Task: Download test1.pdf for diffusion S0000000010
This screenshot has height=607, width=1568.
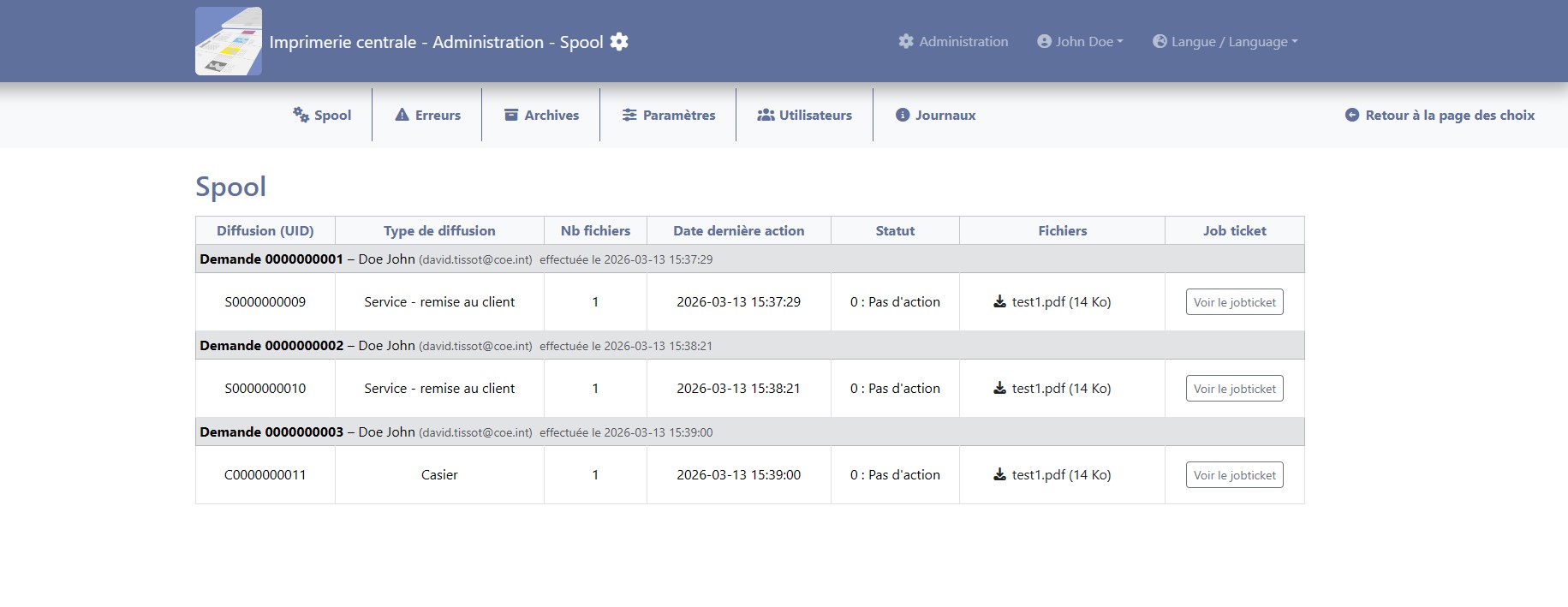Action: coord(1052,389)
